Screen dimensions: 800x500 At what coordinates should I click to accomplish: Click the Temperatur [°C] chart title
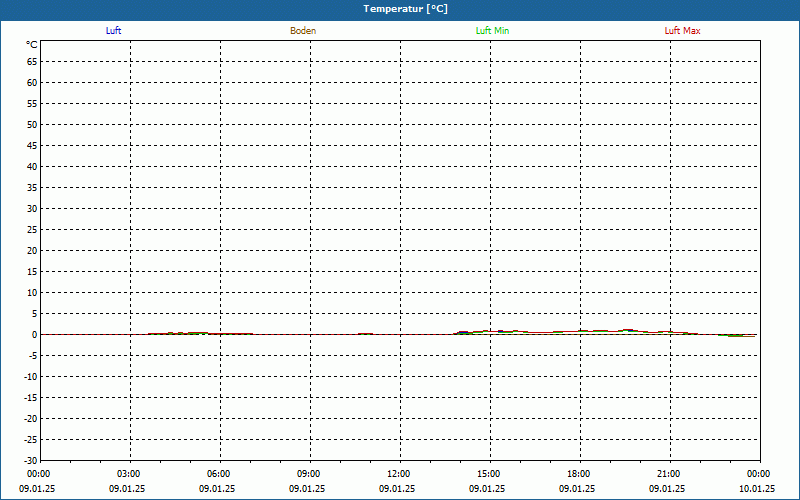tap(406, 9)
